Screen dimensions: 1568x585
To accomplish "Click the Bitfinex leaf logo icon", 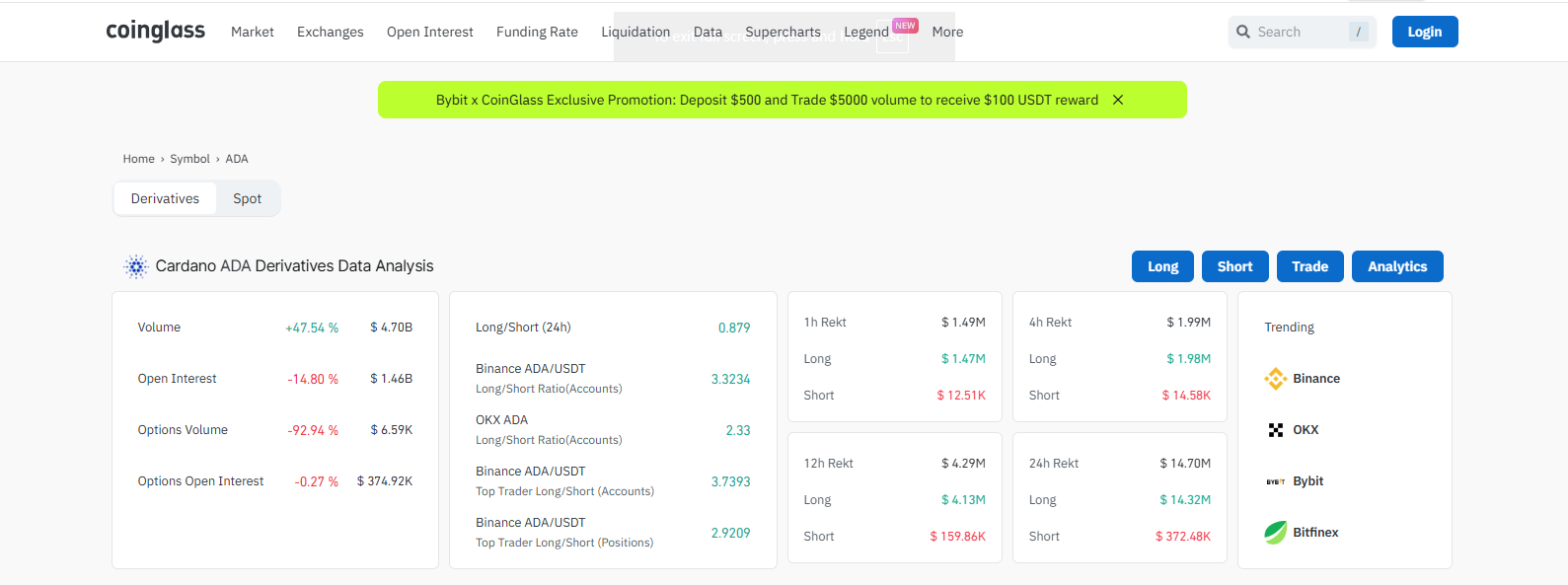I will (x=1275, y=533).
